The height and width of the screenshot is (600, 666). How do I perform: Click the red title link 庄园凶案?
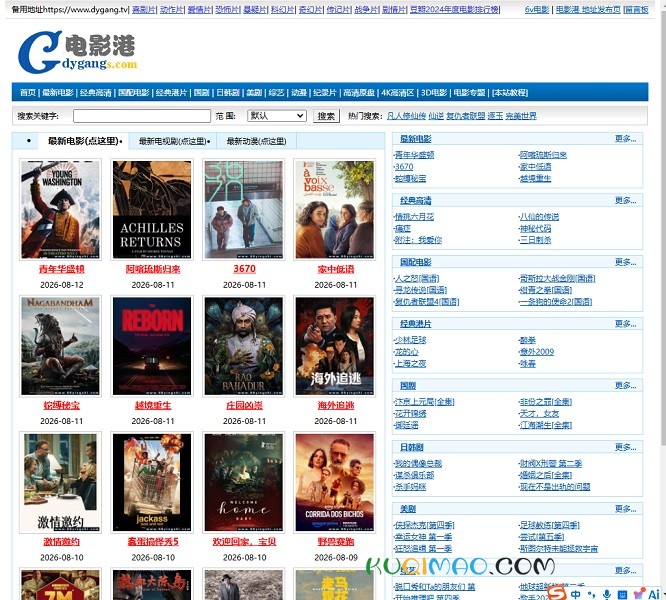coord(244,406)
